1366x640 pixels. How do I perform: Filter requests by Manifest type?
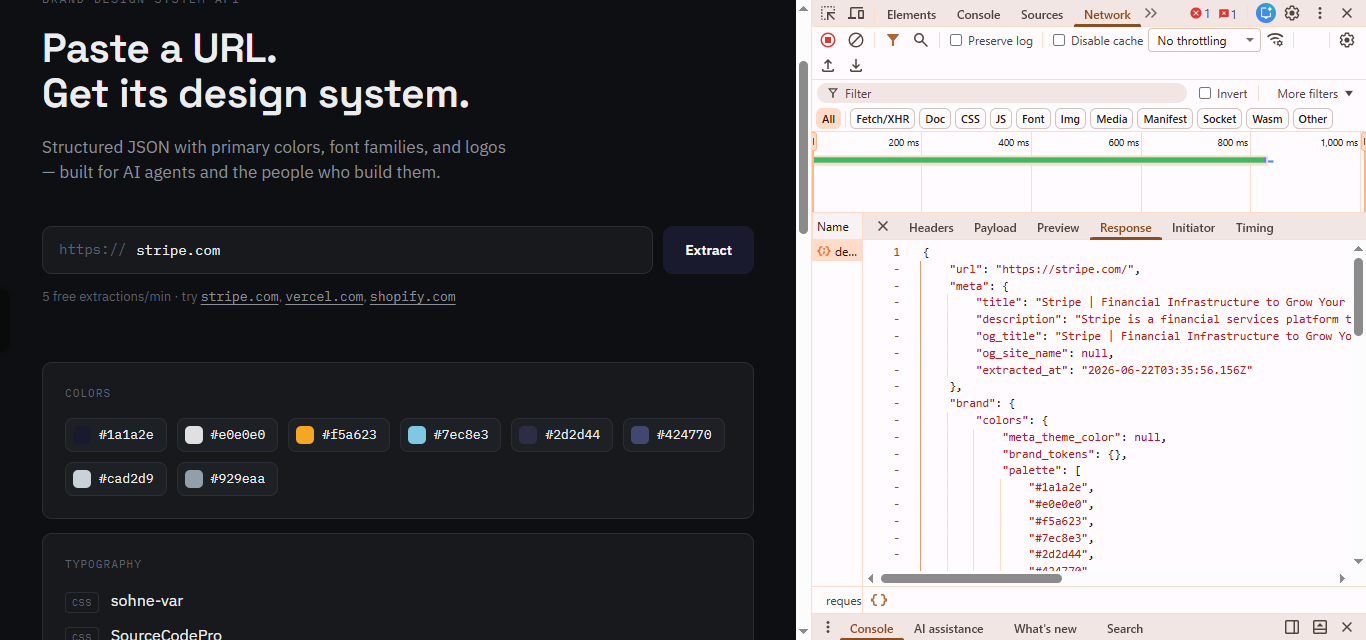1165,119
